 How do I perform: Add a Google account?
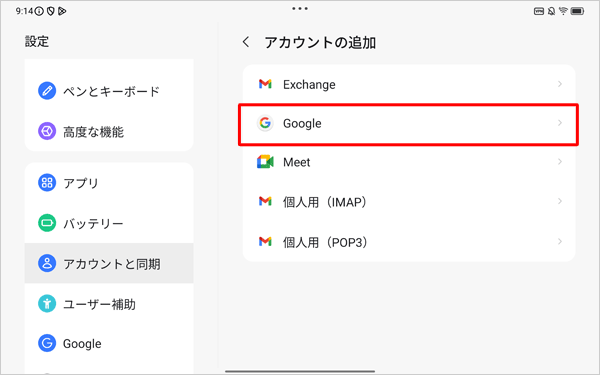coord(409,123)
